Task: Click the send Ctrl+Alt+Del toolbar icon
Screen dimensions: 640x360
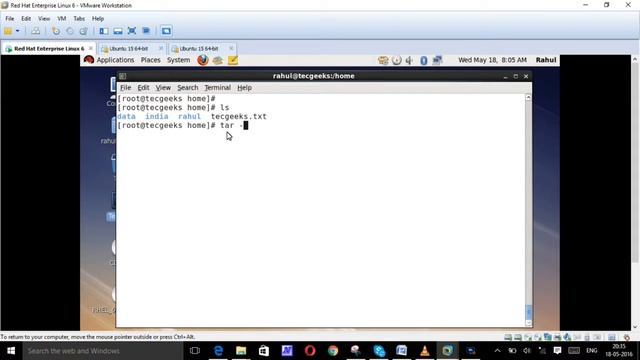Action: [x=36, y=31]
